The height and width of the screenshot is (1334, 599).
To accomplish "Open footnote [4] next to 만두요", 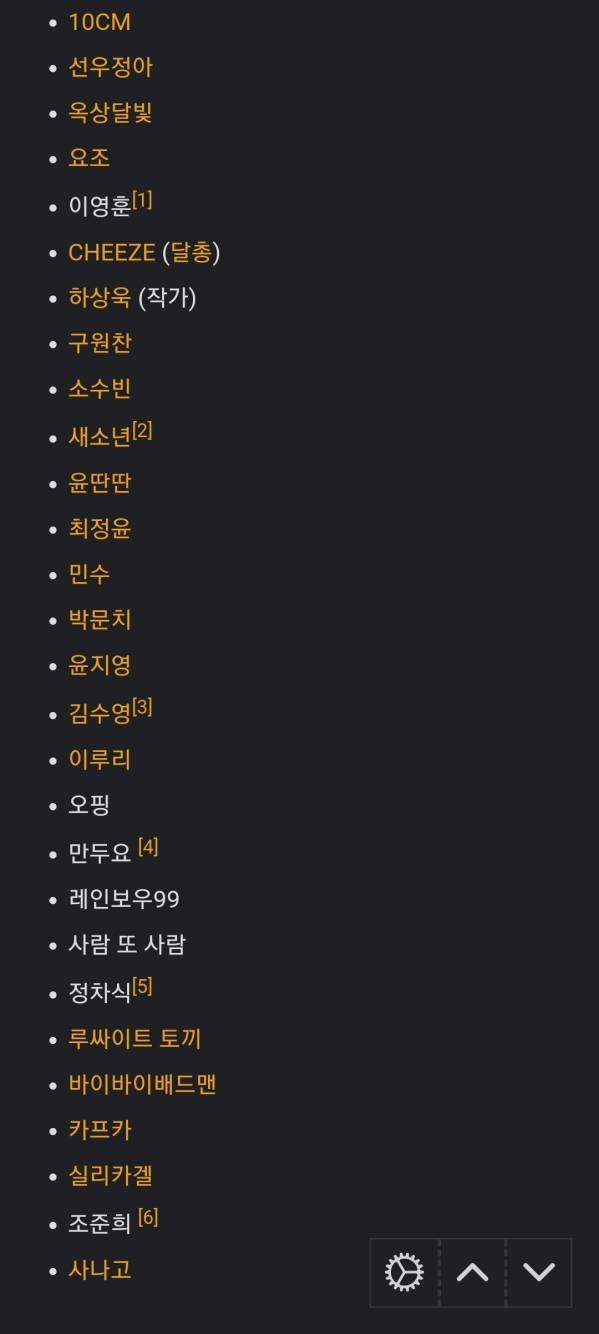I will click(x=148, y=847).
